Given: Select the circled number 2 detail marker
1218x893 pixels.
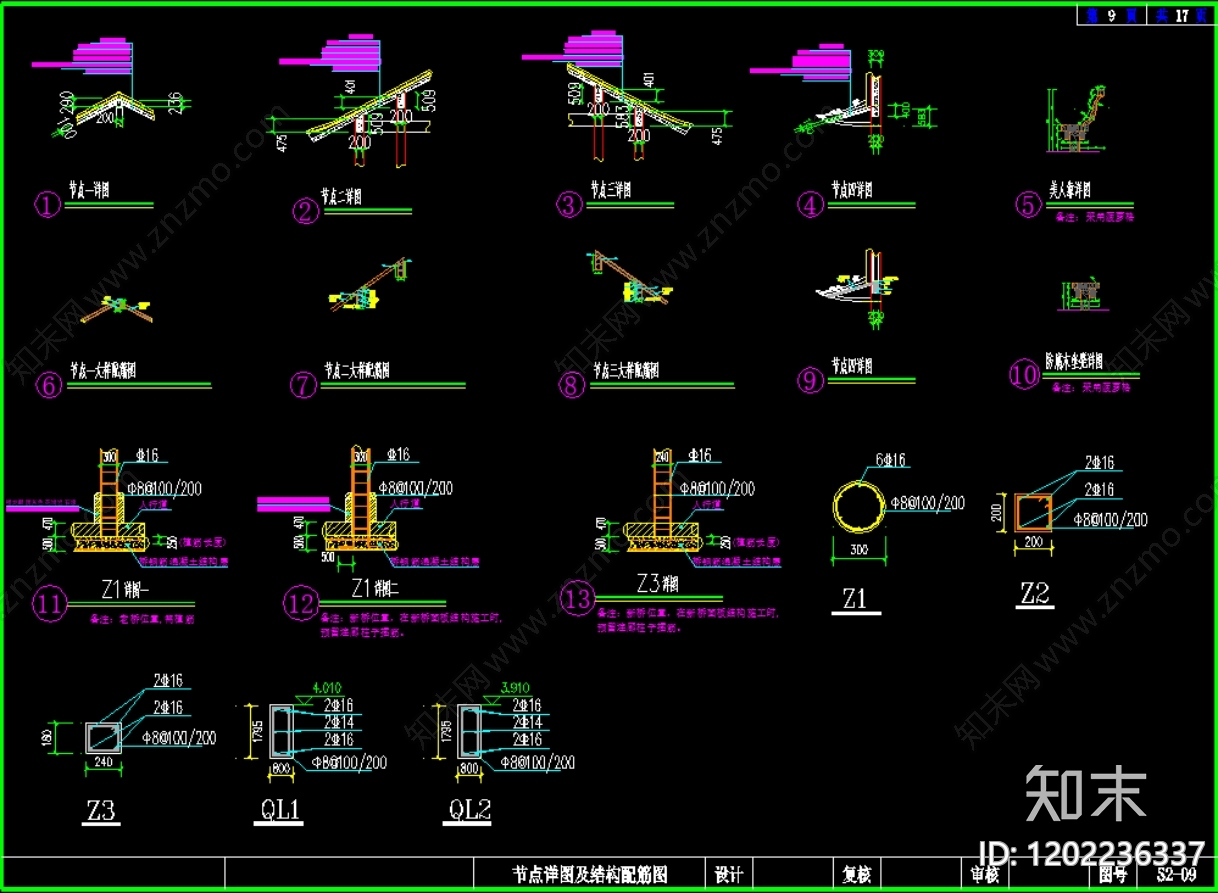Looking at the screenshot, I should pos(305,210).
